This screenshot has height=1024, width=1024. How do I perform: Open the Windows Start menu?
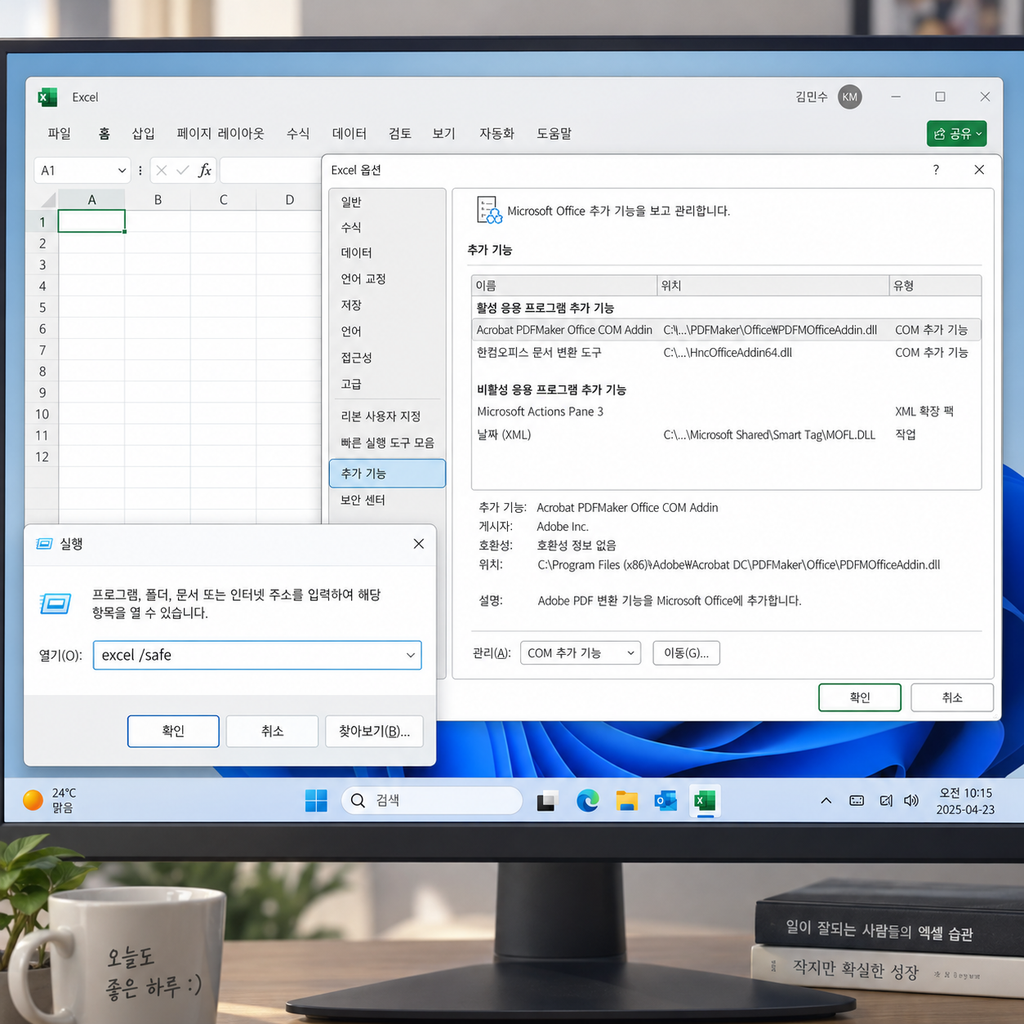[316, 800]
